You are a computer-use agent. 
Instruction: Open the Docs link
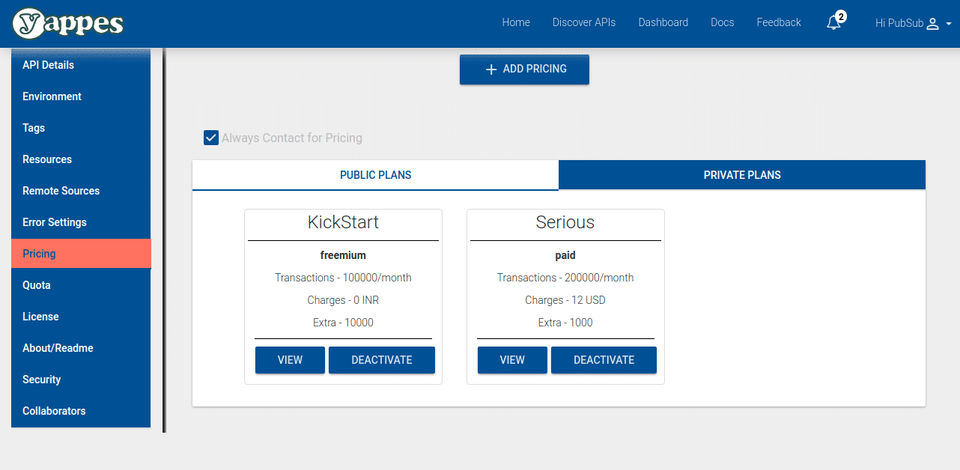(x=722, y=23)
